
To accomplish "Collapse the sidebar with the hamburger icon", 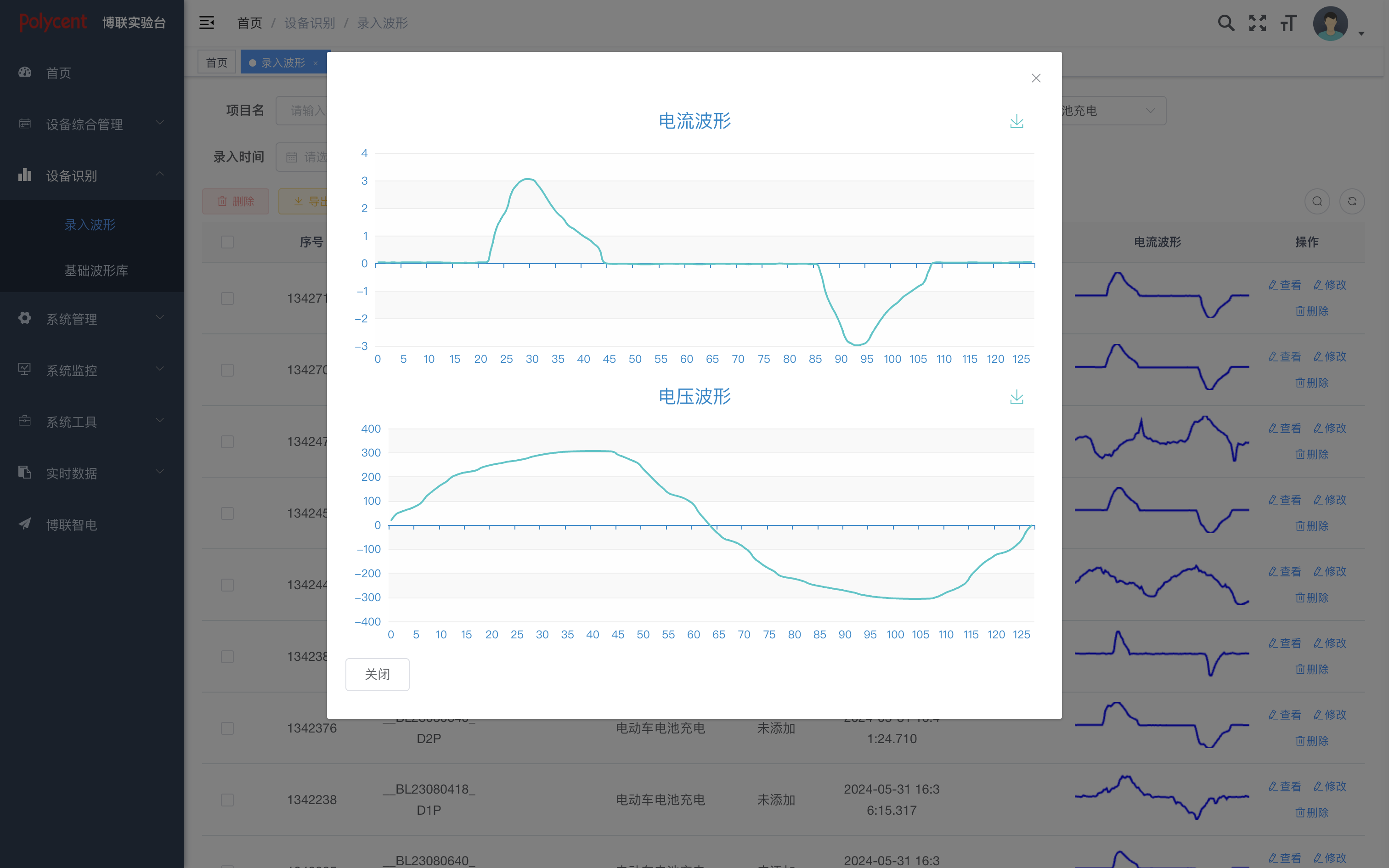I will point(206,23).
